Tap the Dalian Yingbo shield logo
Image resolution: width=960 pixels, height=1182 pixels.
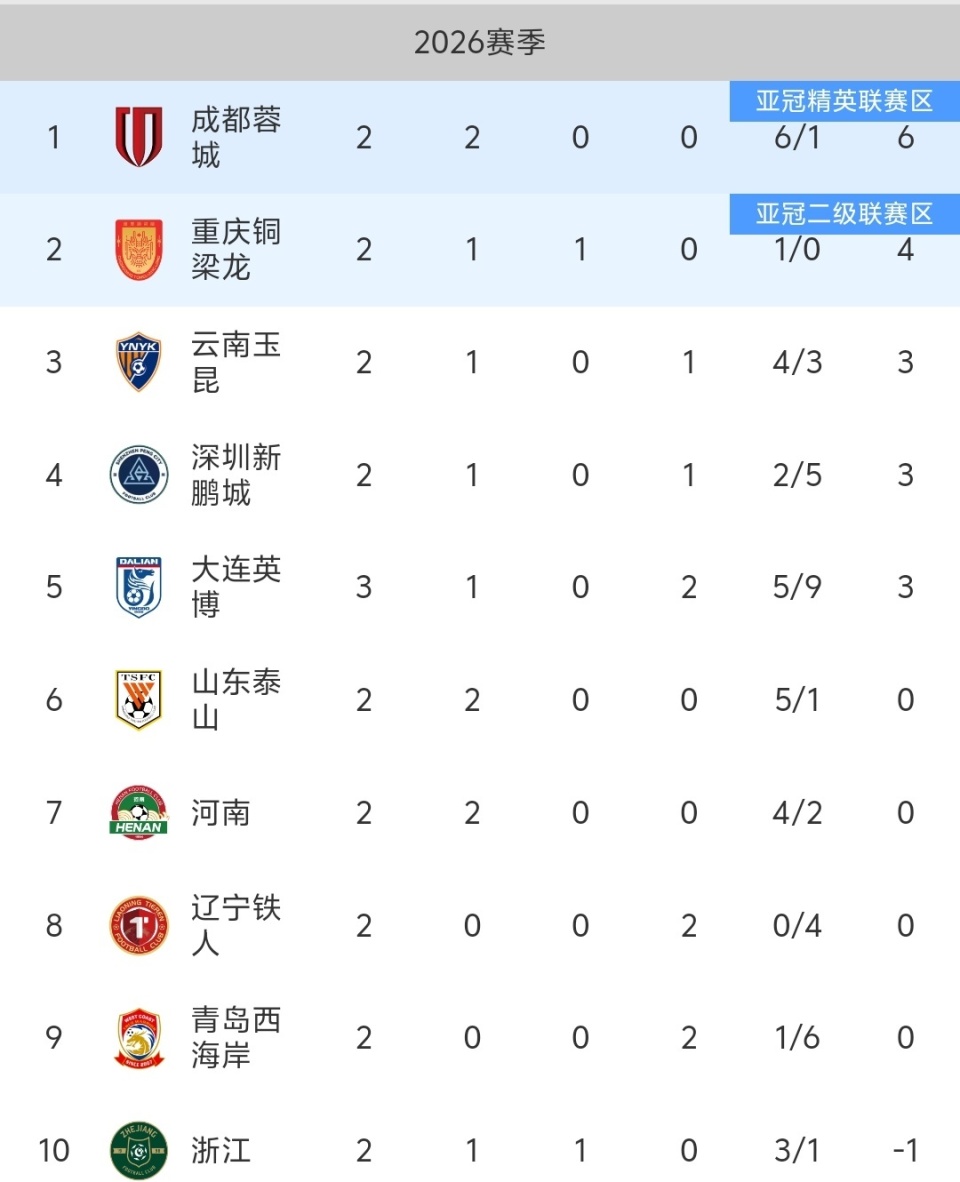point(138,587)
